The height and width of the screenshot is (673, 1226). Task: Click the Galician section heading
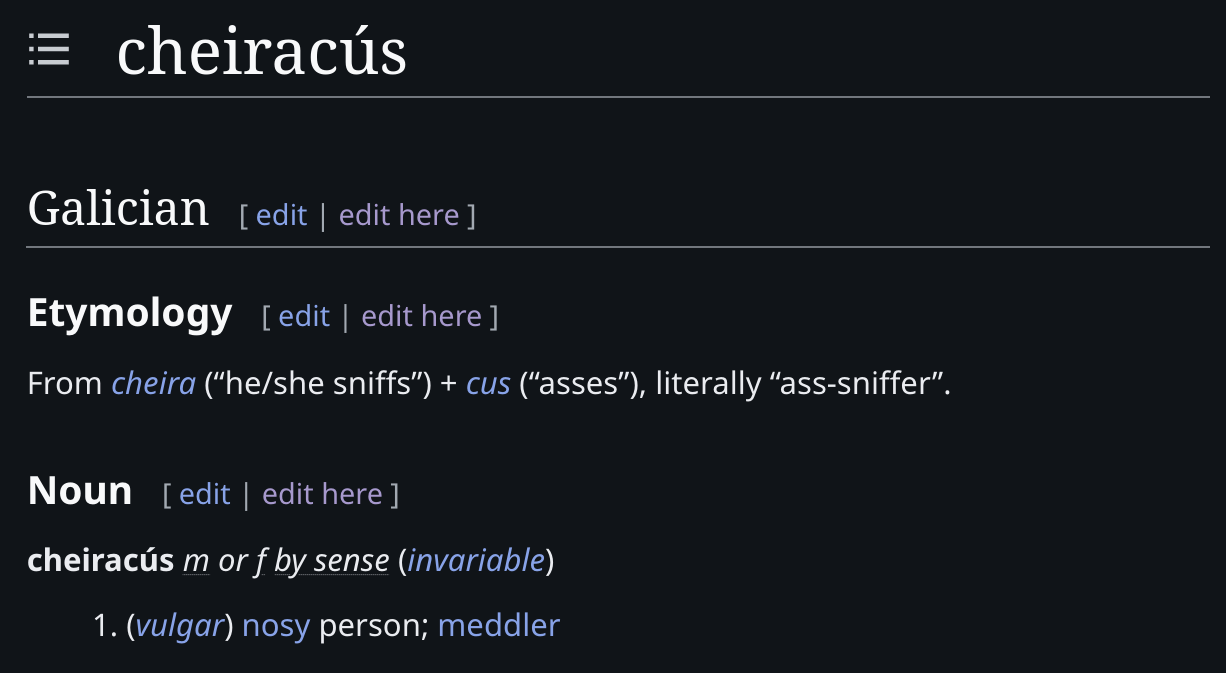118,209
